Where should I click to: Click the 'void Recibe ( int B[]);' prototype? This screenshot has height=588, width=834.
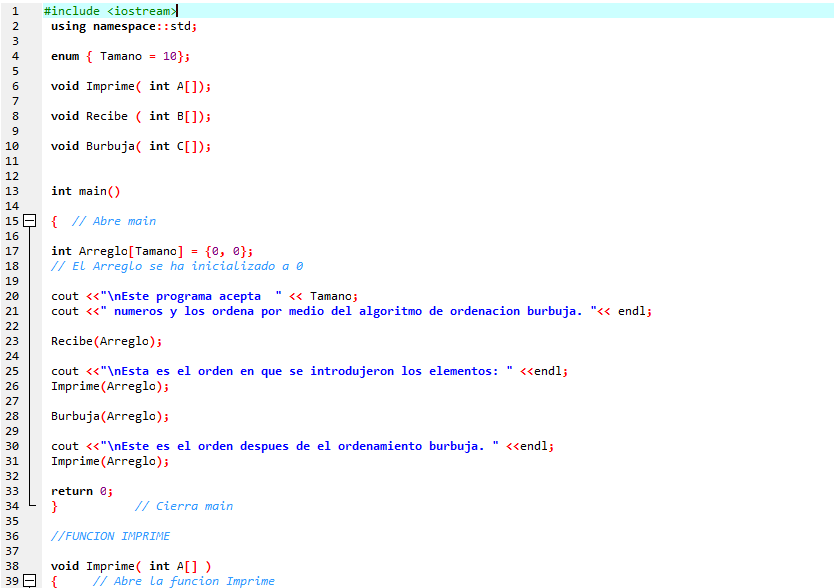click(131, 116)
